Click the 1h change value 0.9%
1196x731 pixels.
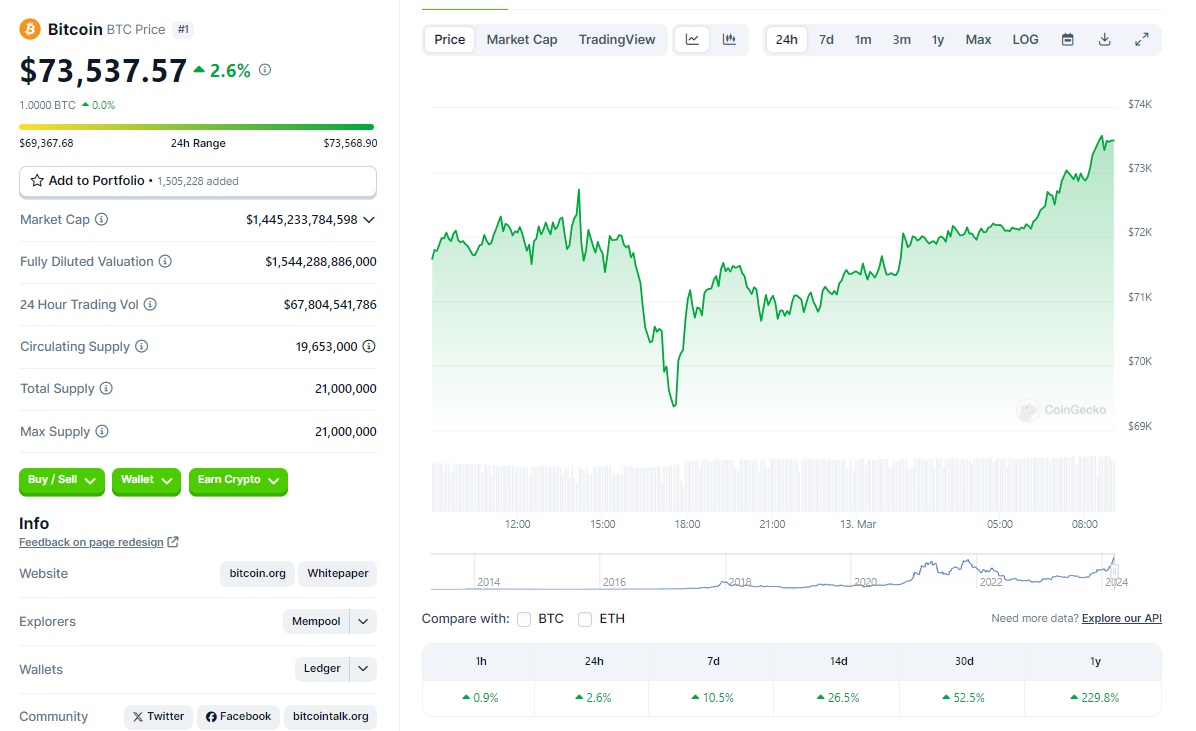click(x=480, y=697)
